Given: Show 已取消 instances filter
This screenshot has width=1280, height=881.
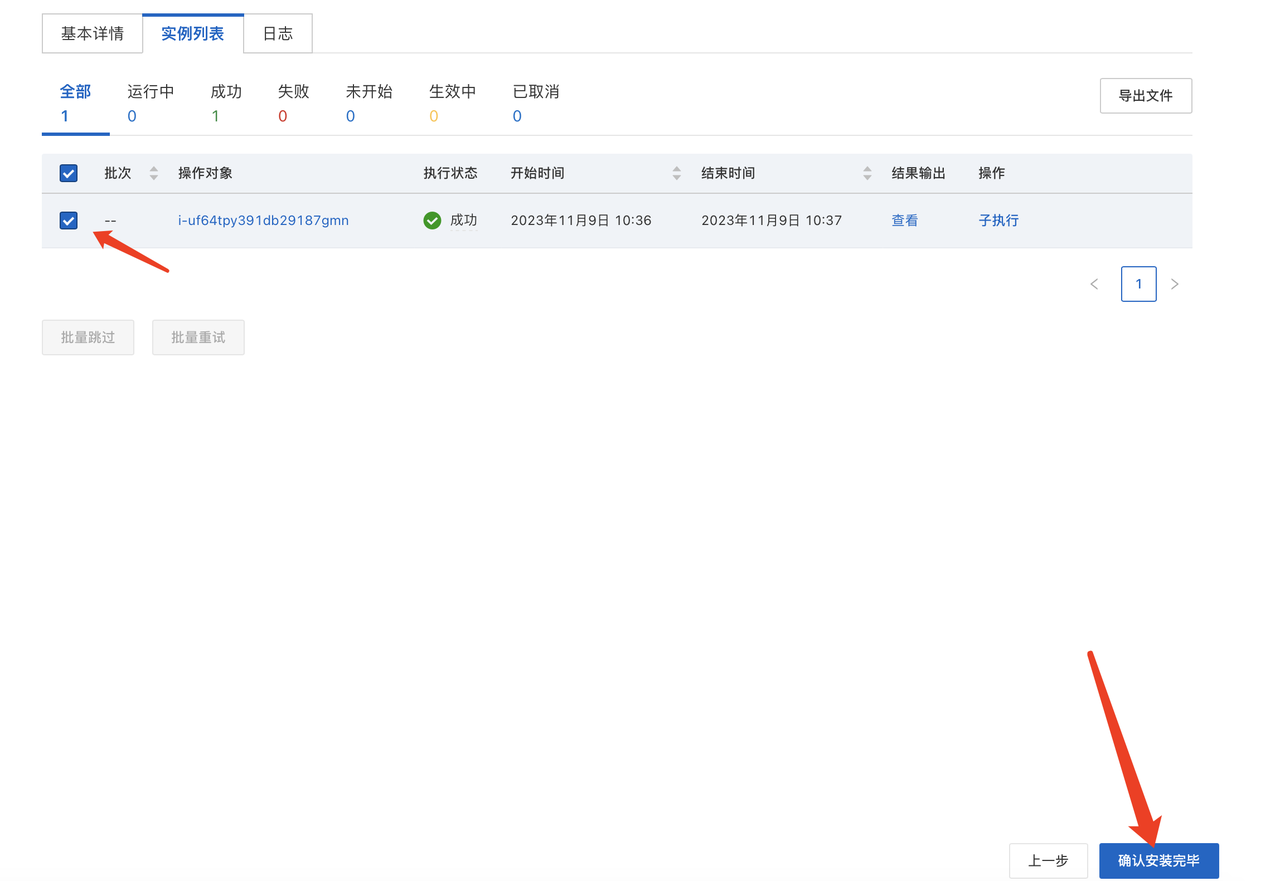Looking at the screenshot, I should [535, 103].
